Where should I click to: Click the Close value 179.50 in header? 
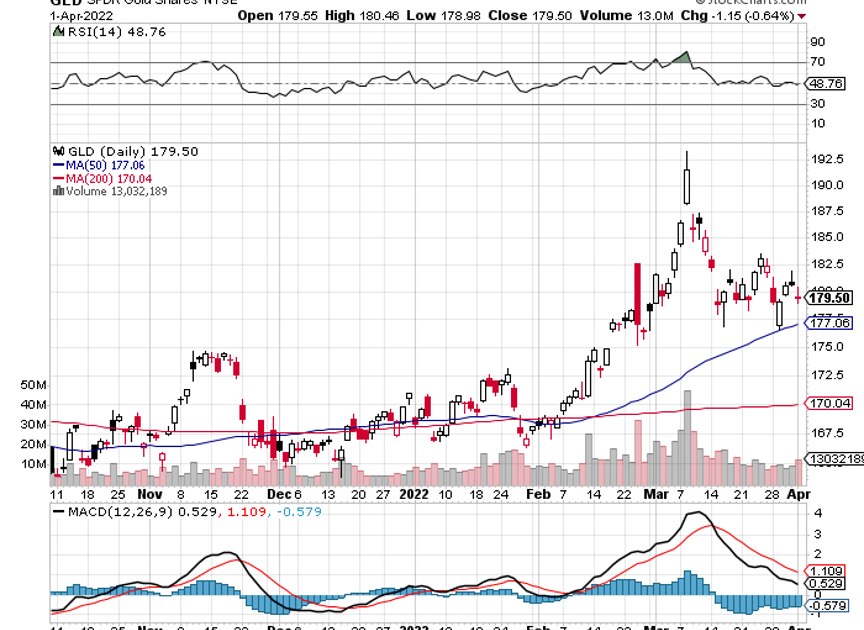tap(552, 16)
